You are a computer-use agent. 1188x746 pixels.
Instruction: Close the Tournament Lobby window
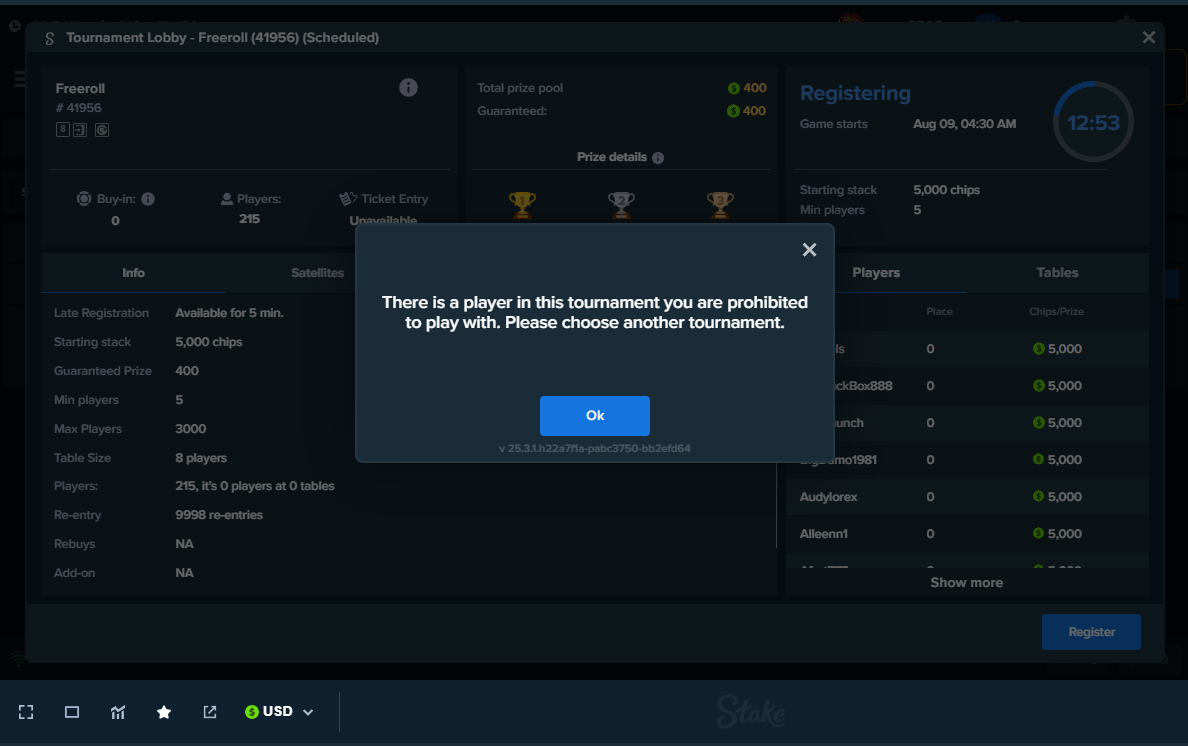1149,38
